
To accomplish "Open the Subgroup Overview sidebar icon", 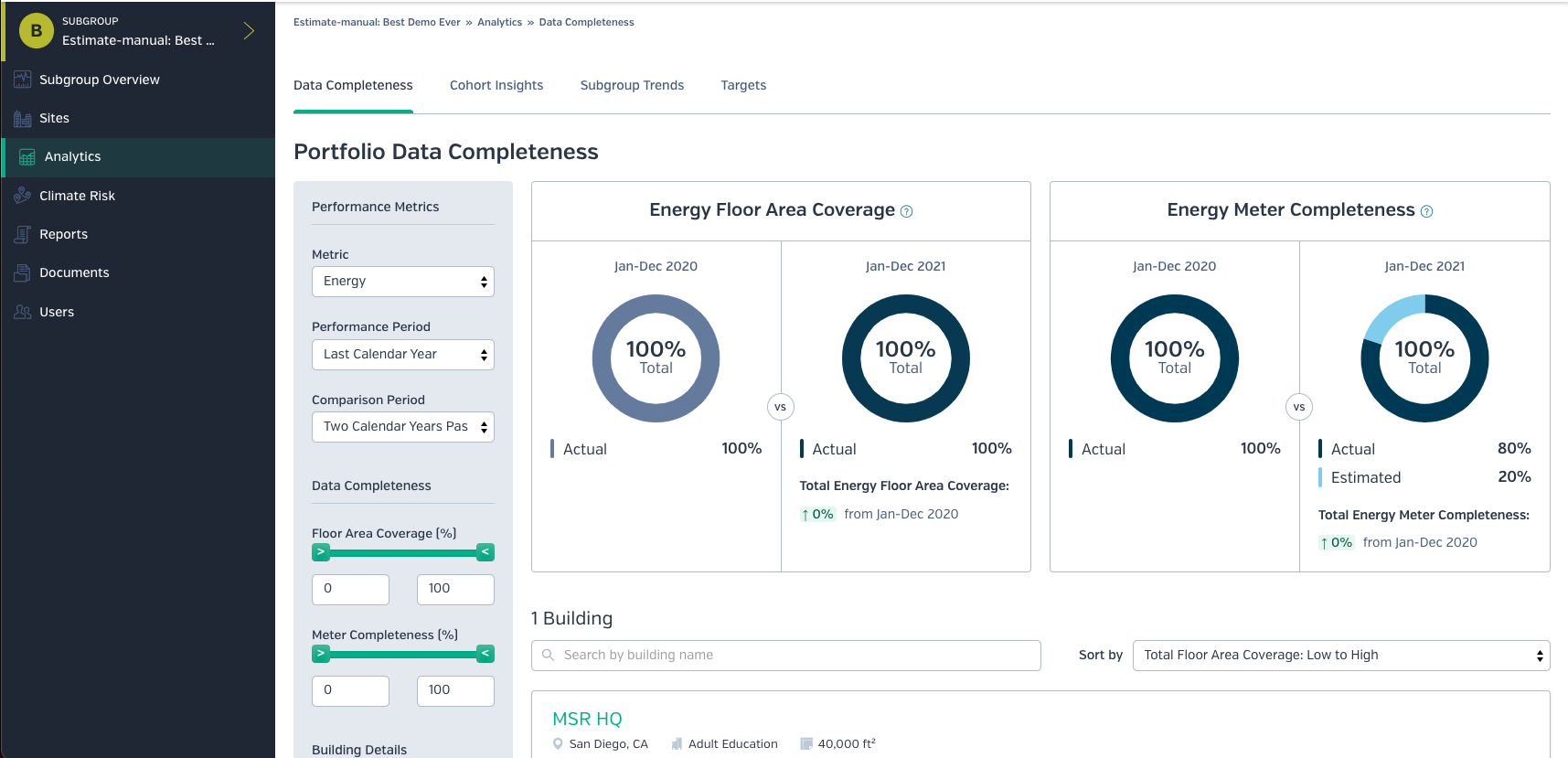I will (x=23, y=80).
